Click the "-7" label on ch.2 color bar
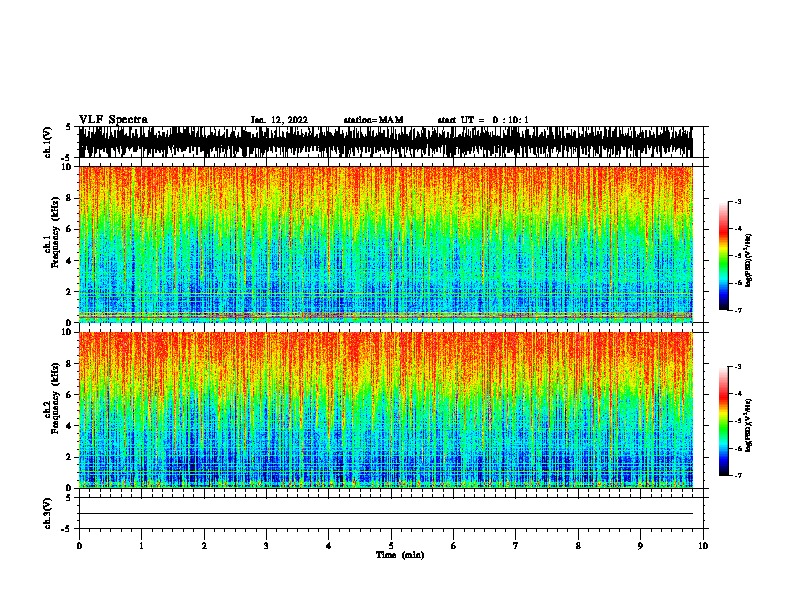792x612 pixels. 737,476
